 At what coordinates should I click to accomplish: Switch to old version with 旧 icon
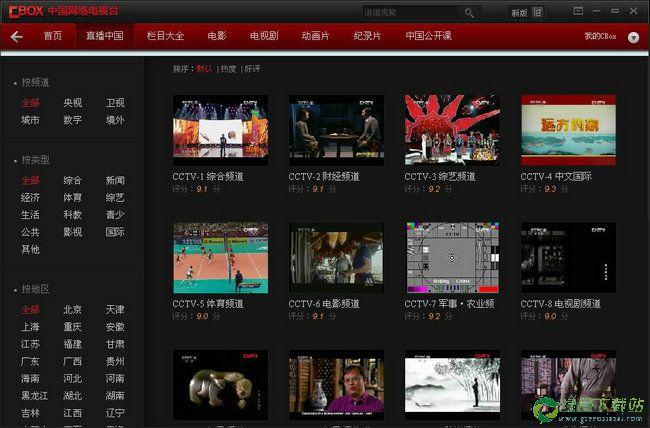538,13
